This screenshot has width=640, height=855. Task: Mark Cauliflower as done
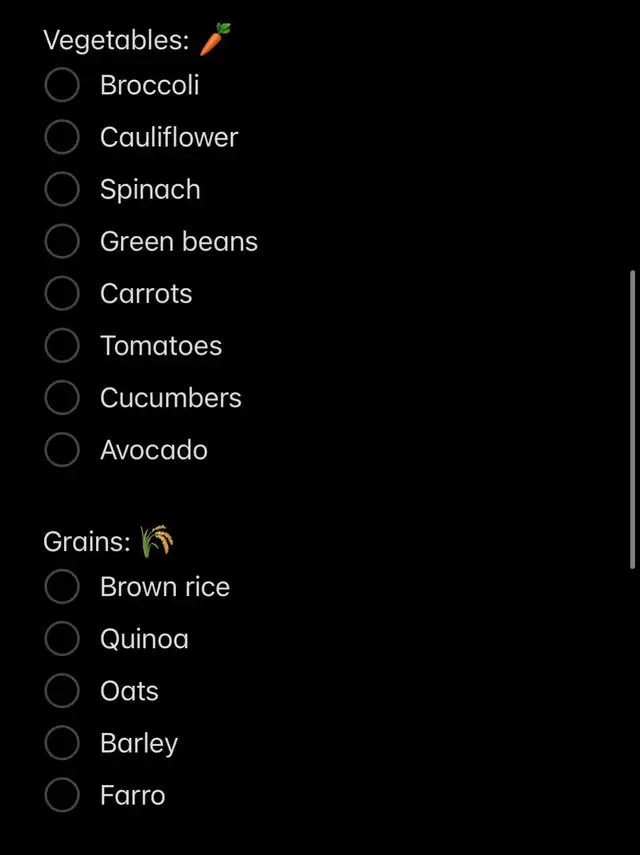point(62,137)
